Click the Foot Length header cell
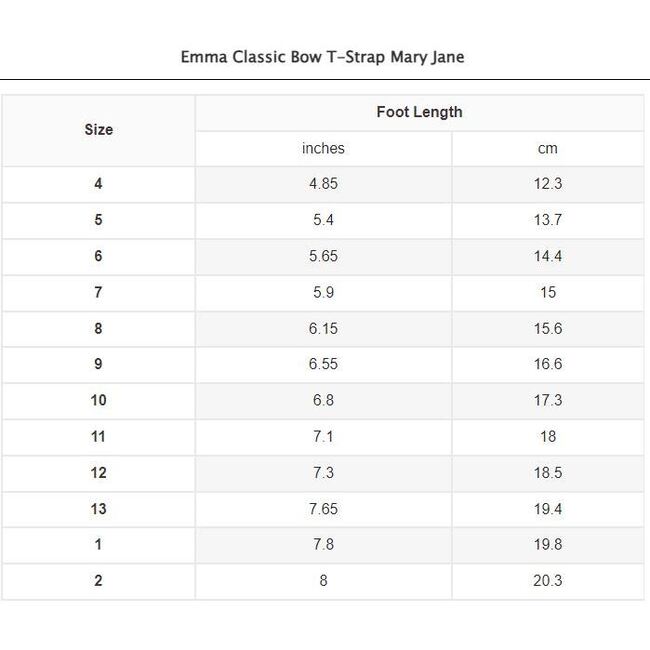 click(x=419, y=112)
